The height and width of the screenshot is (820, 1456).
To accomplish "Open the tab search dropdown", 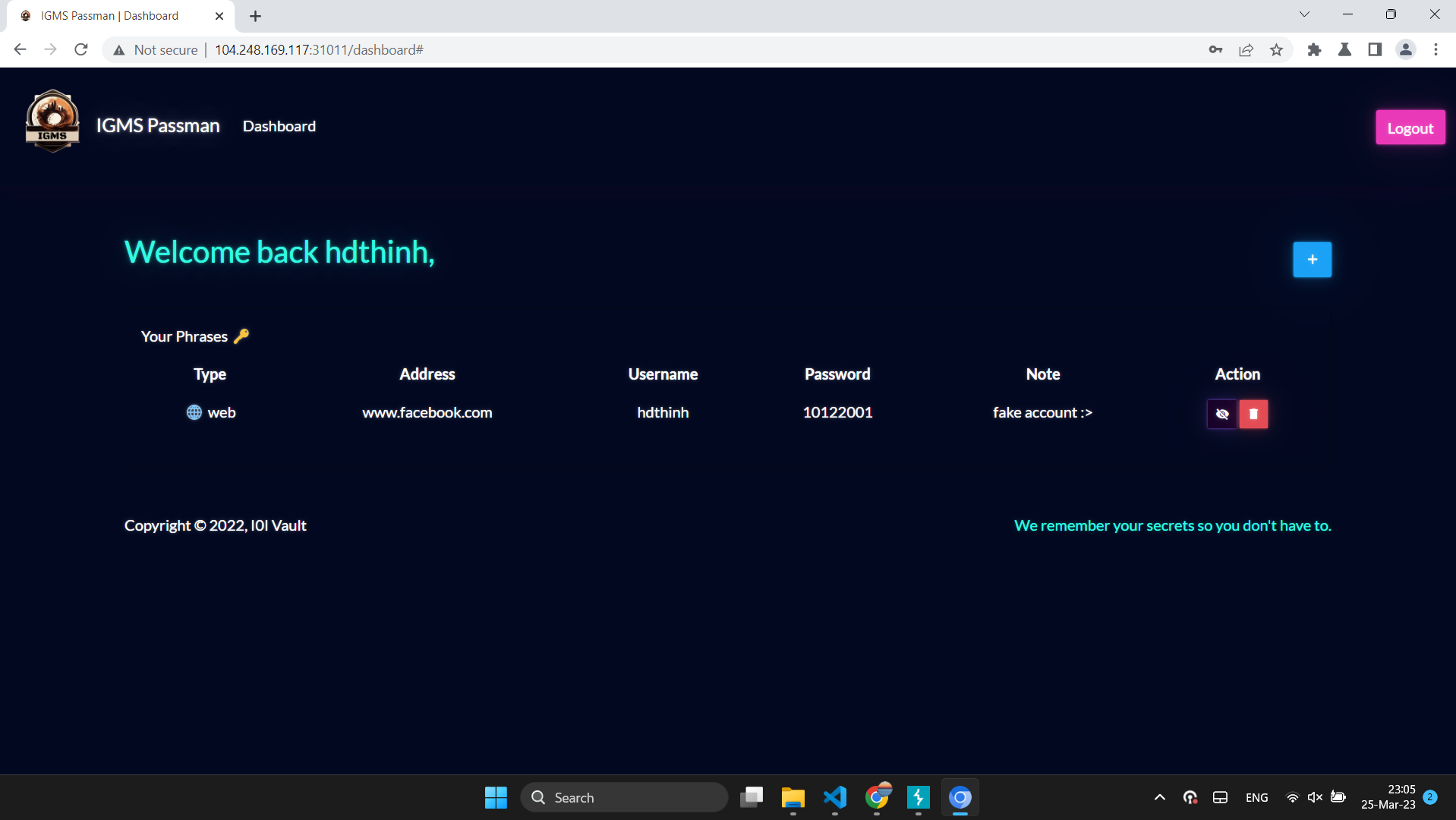I will coord(1304,14).
